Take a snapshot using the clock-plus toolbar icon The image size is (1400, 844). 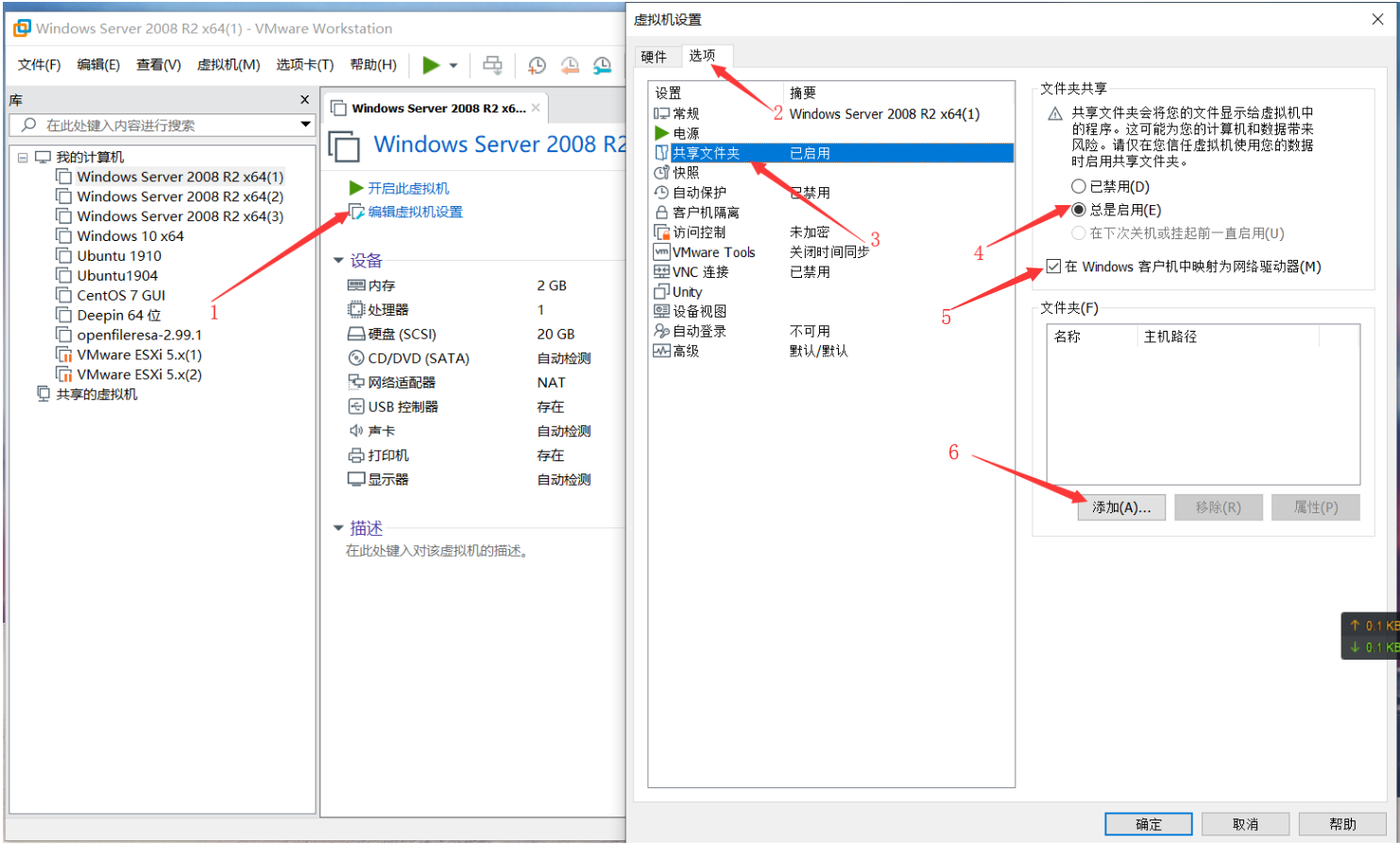point(538,65)
